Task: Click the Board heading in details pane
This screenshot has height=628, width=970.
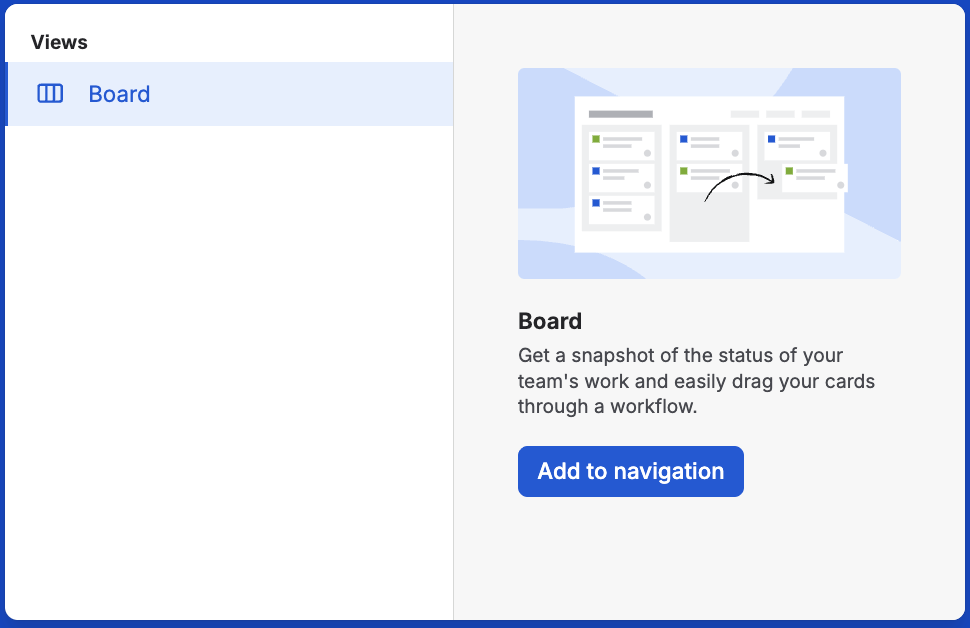Action: 550,321
